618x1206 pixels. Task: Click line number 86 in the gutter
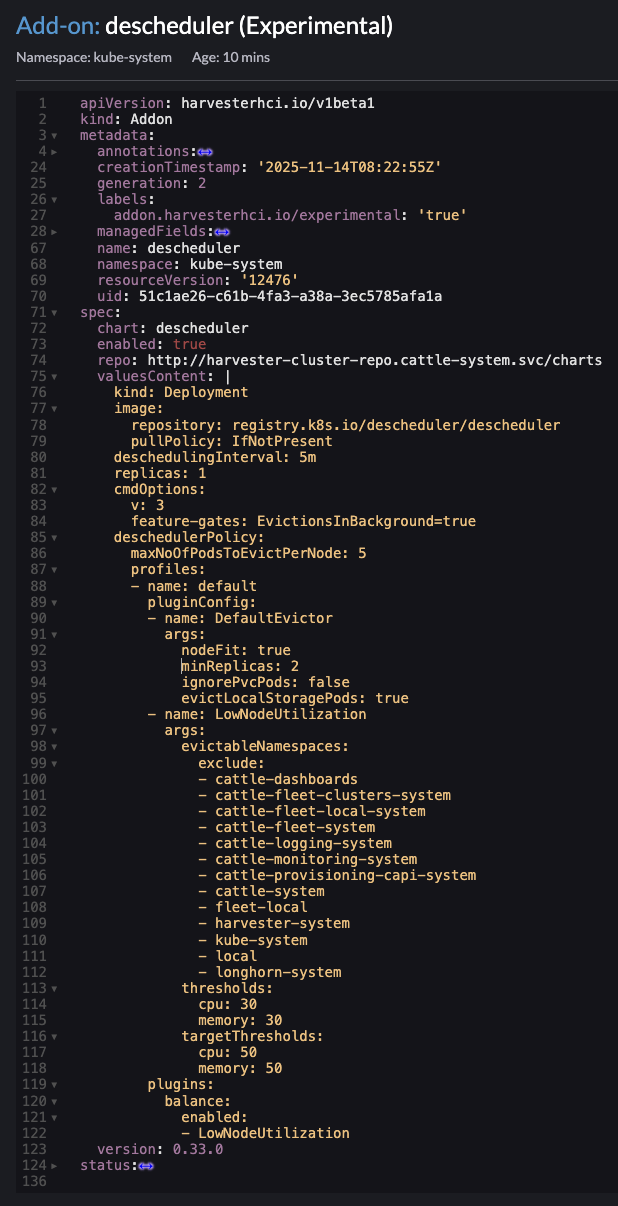pyautogui.click(x=38, y=553)
